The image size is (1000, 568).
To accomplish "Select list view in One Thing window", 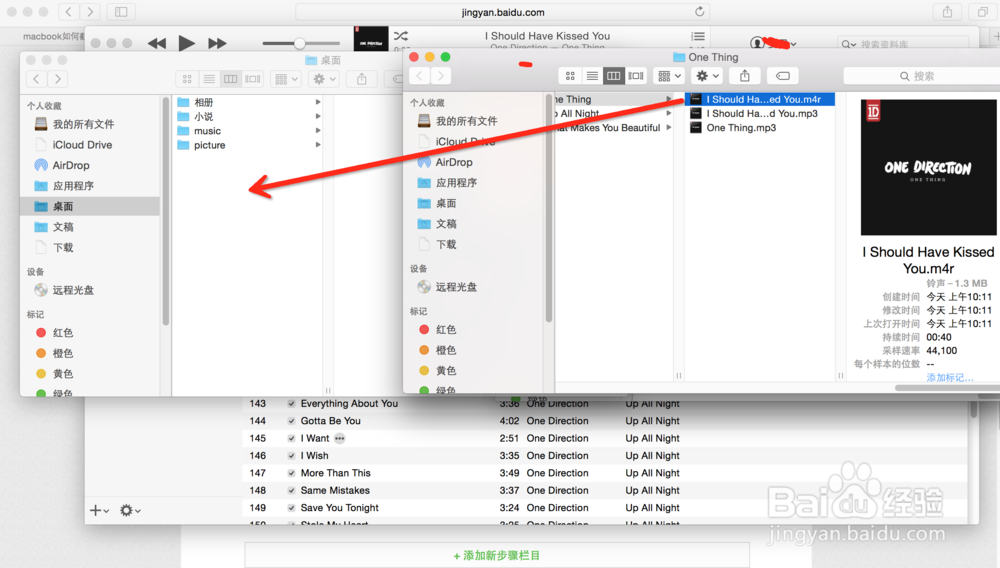I will pos(592,76).
